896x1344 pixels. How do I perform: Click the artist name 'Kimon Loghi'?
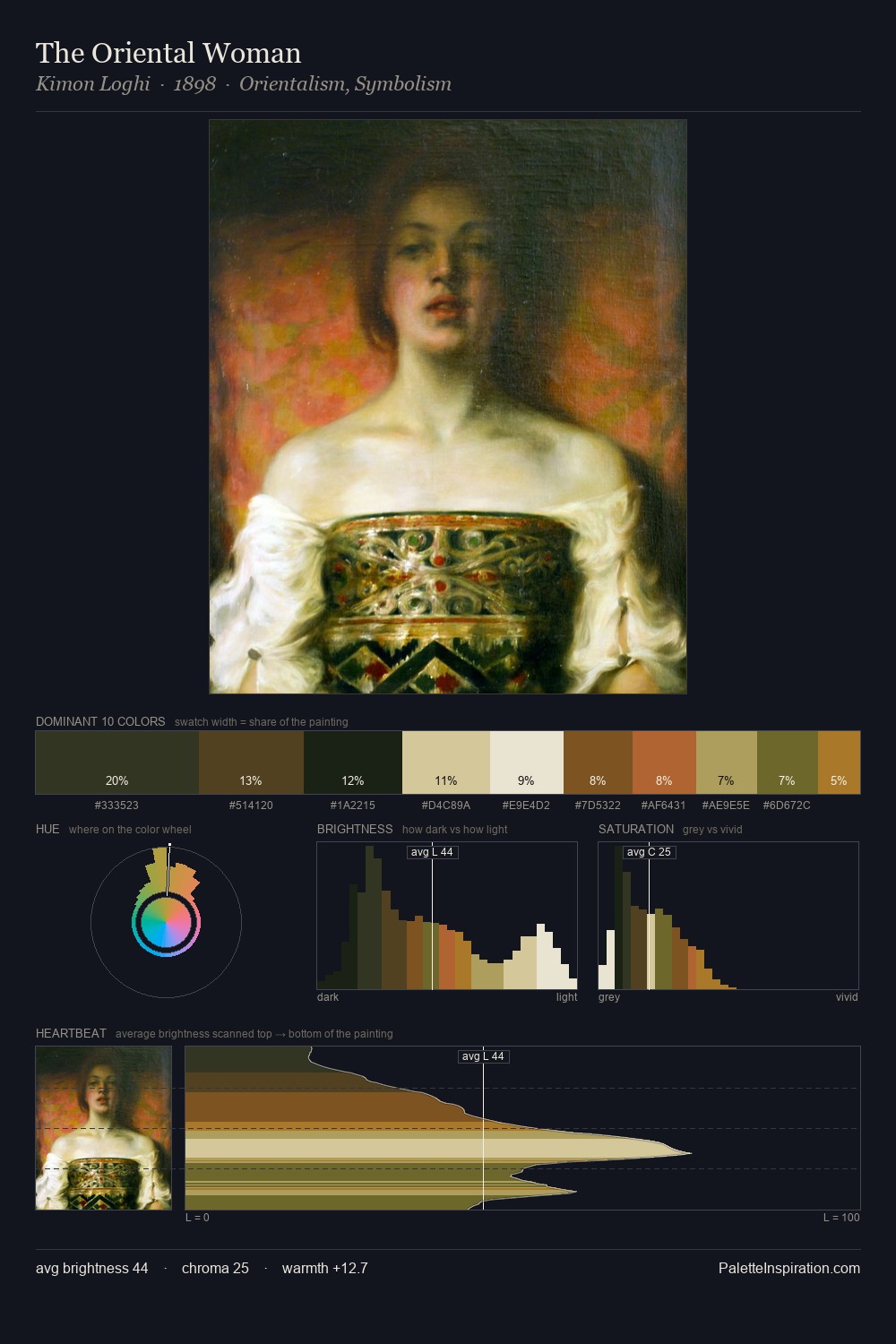93,84
